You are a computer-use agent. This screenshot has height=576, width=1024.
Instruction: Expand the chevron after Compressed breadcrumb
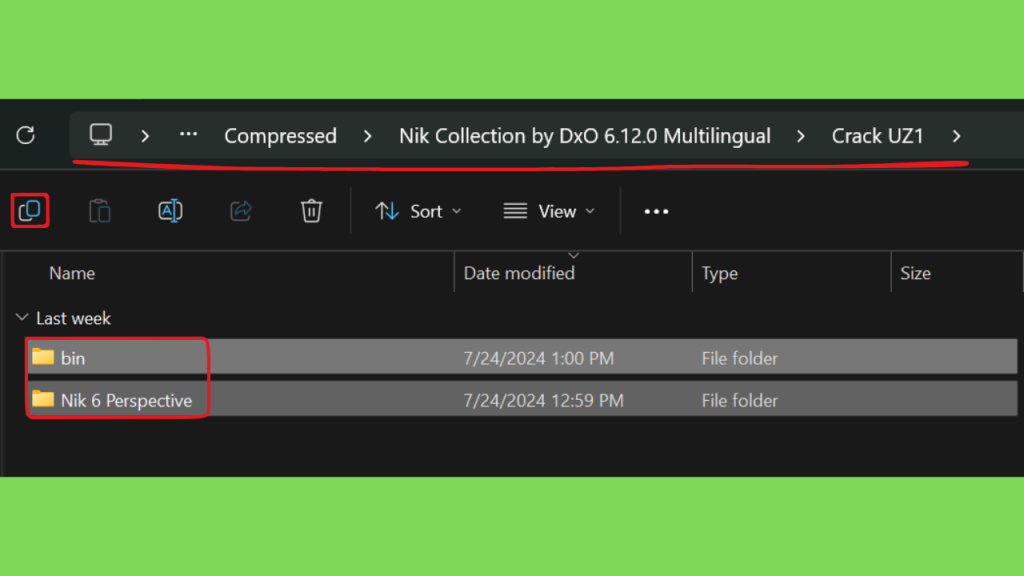click(x=368, y=136)
